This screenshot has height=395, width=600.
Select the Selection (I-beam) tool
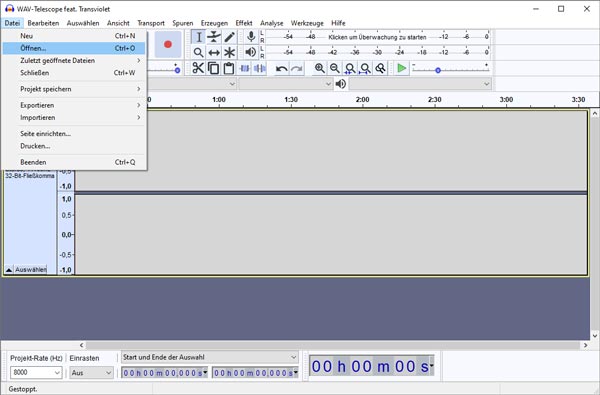click(x=198, y=37)
